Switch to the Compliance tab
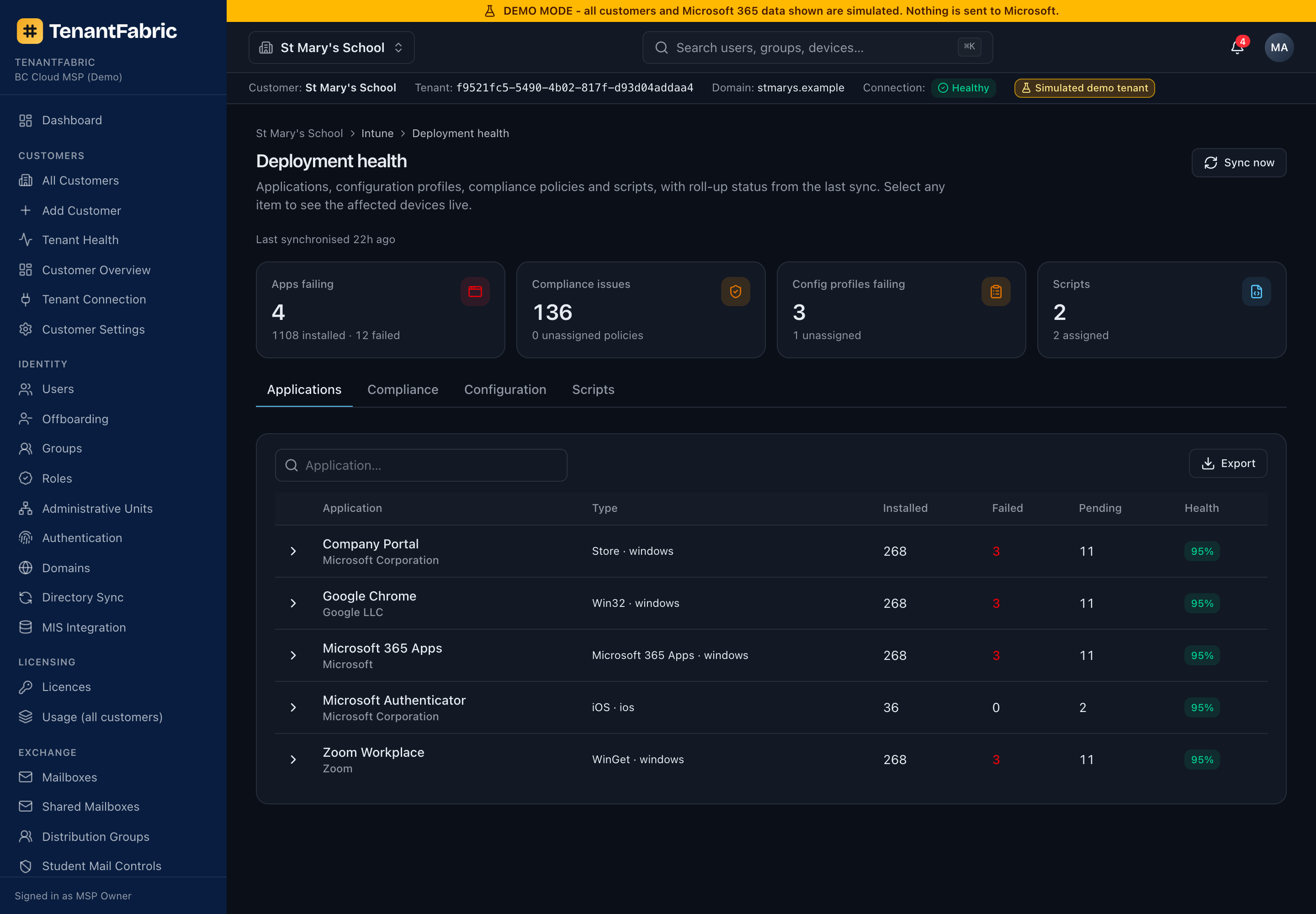The width and height of the screenshot is (1316, 914). pos(403,389)
